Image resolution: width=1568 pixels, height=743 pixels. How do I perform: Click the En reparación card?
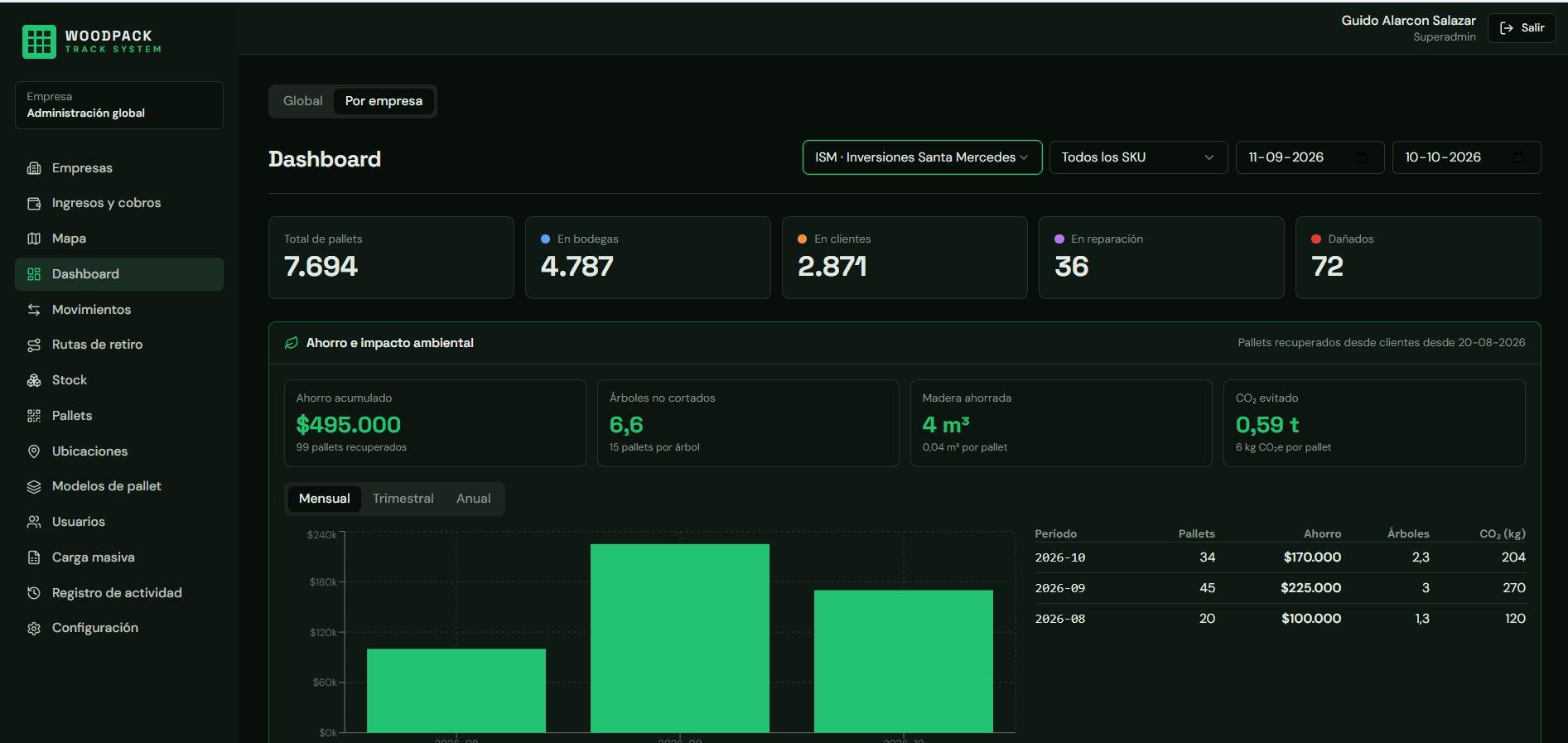1161,258
